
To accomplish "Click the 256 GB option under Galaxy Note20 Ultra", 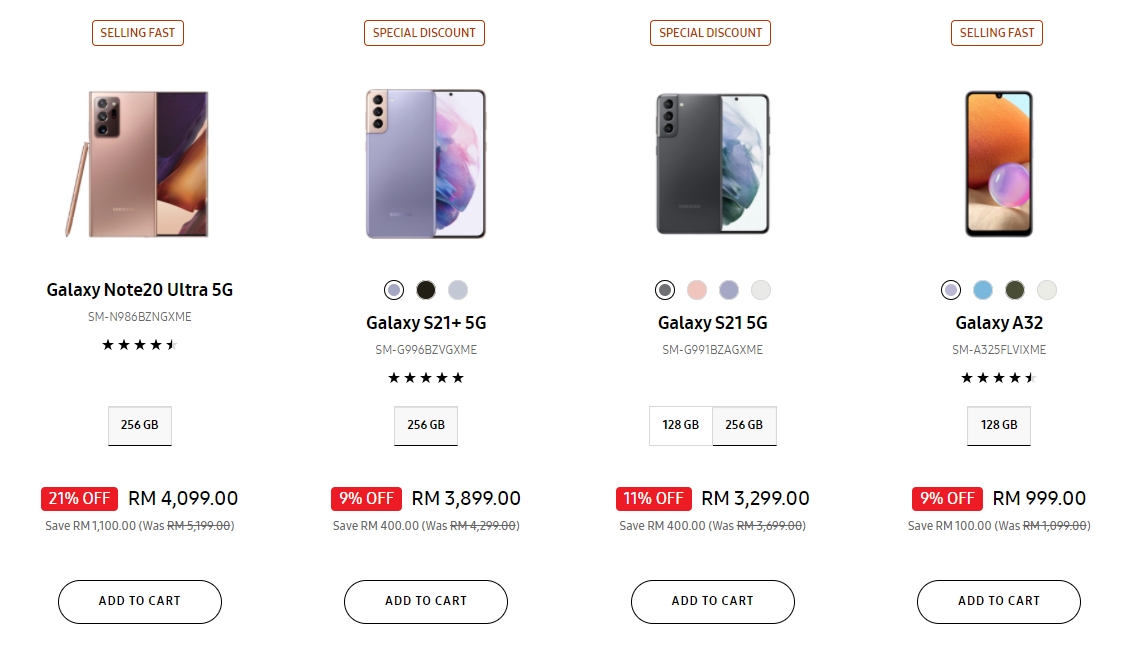I will pyautogui.click(x=139, y=425).
